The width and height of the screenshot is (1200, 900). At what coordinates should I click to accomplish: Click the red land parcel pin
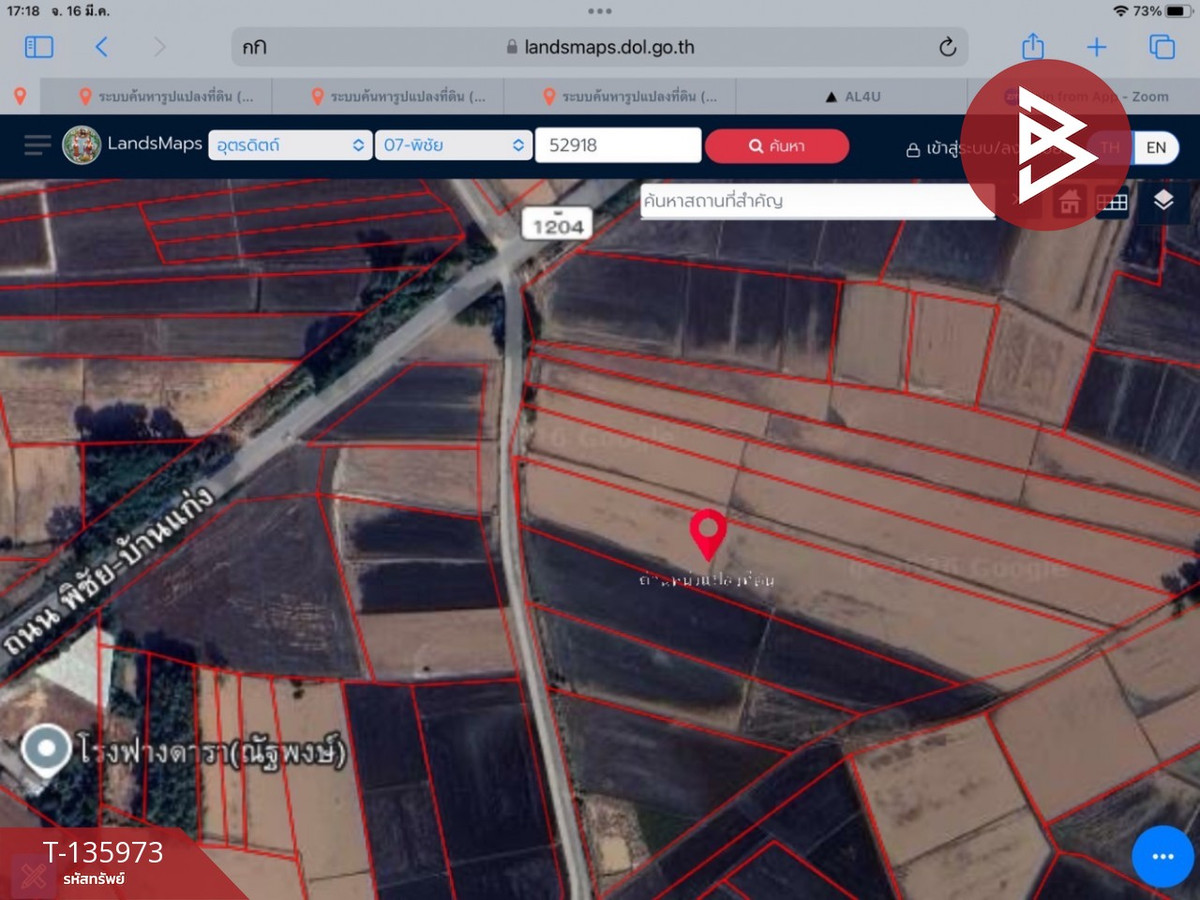click(708, 533)
